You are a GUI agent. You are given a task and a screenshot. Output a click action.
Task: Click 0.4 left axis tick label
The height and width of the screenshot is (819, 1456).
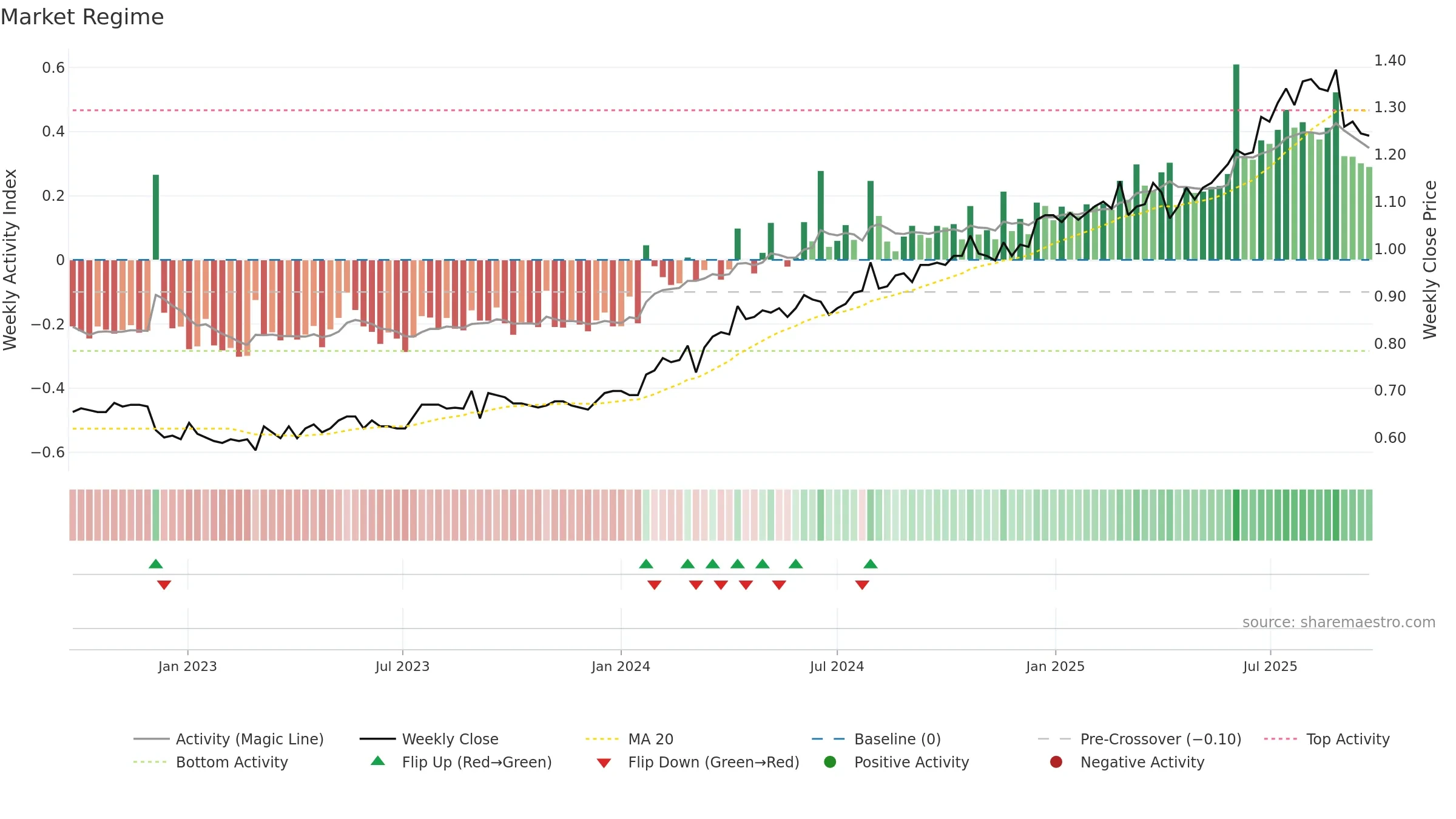53,131
